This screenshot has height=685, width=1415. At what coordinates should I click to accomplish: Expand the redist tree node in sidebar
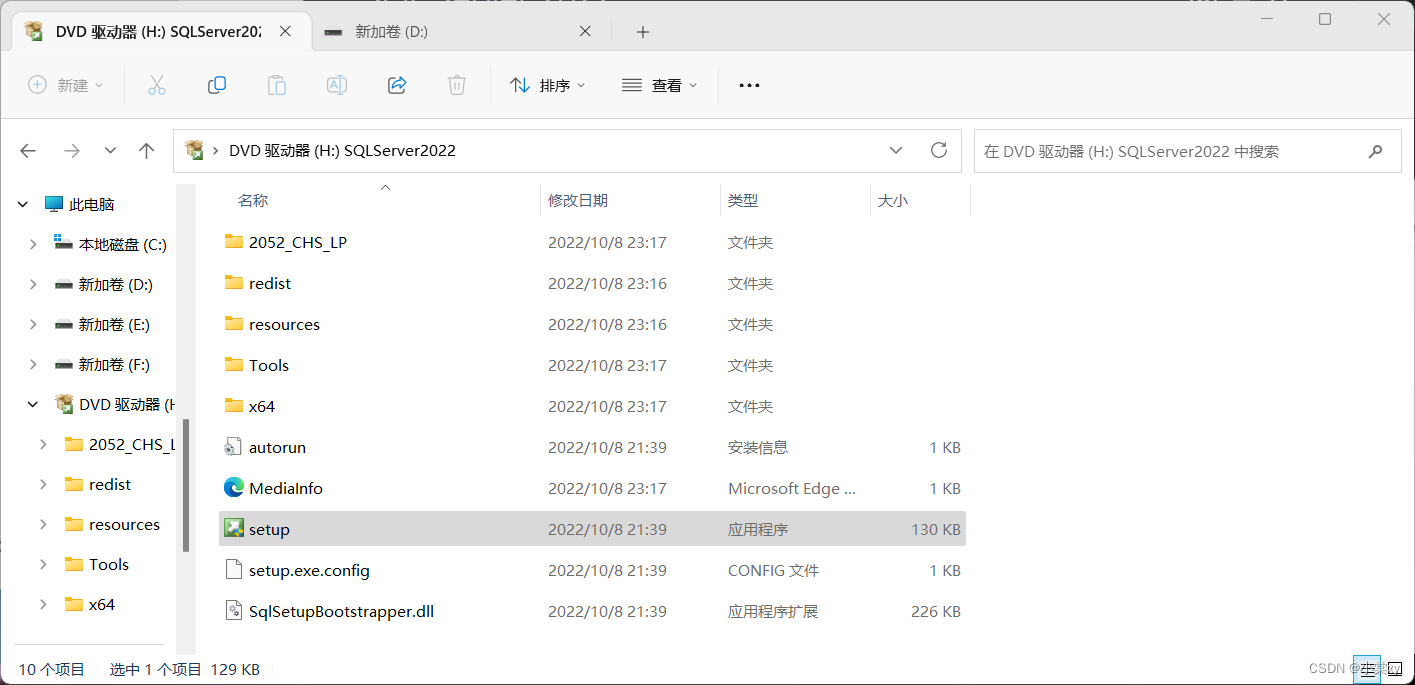pyautogui.click(x=43, y=484)
